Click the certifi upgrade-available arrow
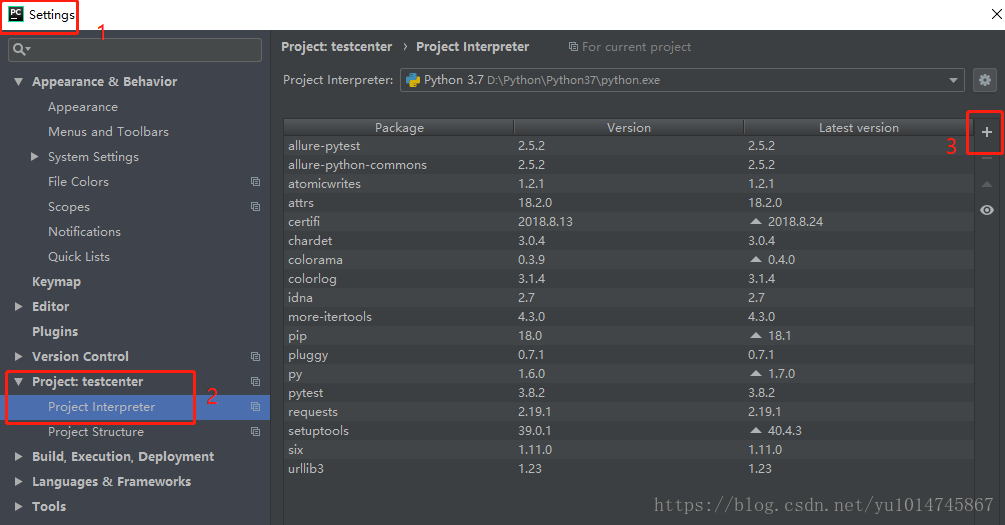 [756, 221]
